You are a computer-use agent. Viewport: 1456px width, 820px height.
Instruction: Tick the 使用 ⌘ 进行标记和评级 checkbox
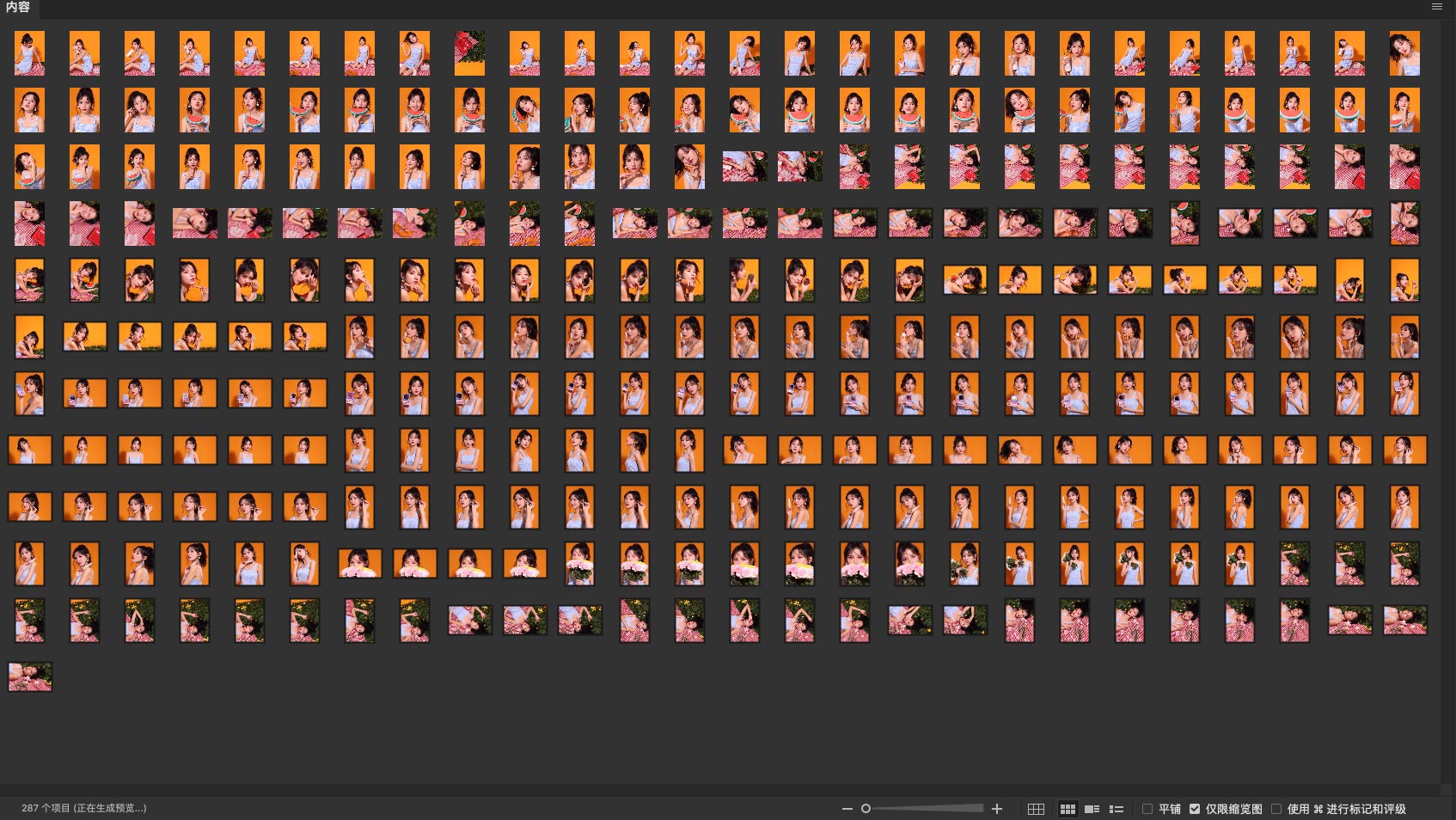[1276, 809]
